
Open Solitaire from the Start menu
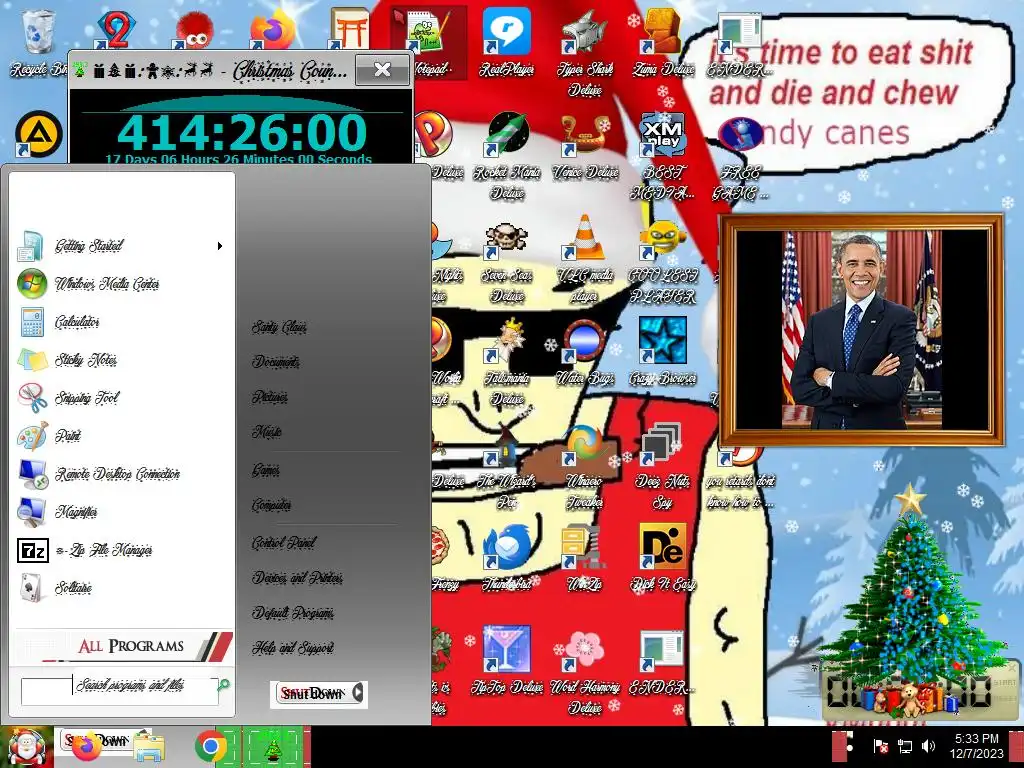point(121,588)
